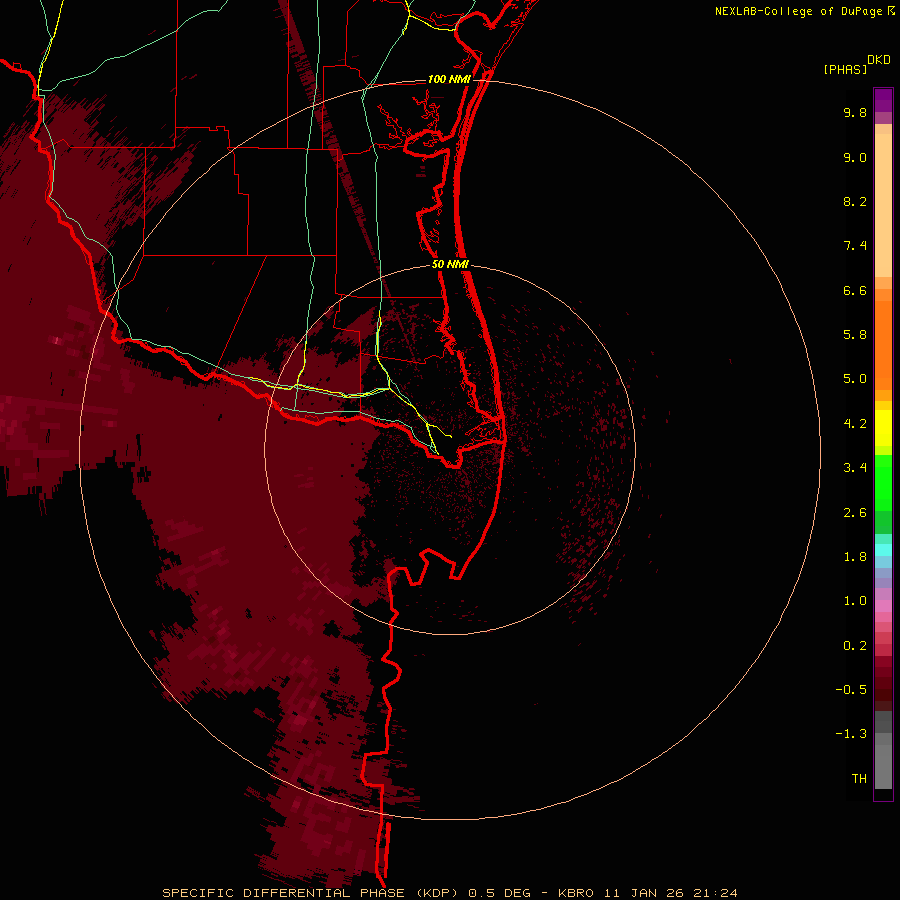900x900 pixels.
Task: Click the 5.0 value on the color scale
Action: click(x=855, y=379)
